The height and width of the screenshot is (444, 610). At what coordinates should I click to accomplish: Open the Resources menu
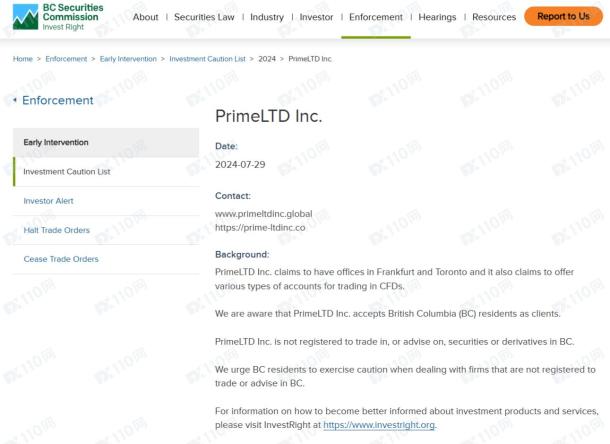click(494, 17)
